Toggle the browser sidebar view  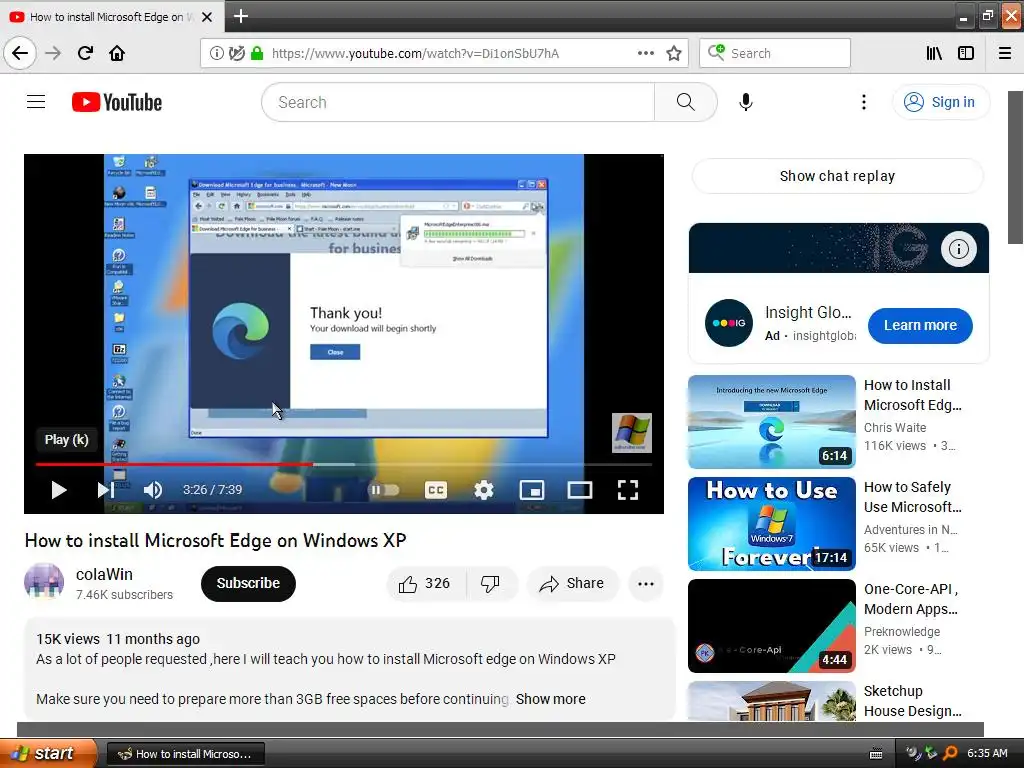click(x=966, y=54)
